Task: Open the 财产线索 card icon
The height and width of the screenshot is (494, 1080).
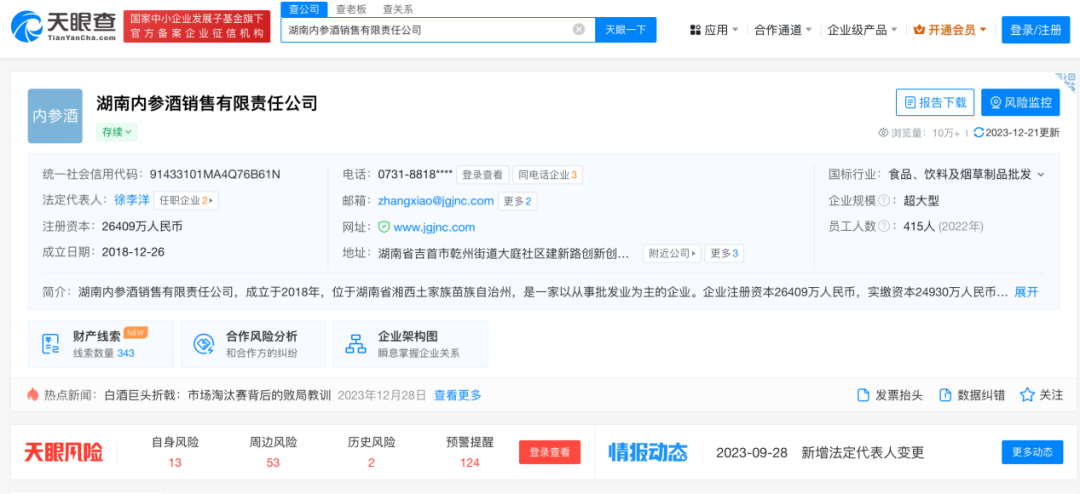Action: 51,344
